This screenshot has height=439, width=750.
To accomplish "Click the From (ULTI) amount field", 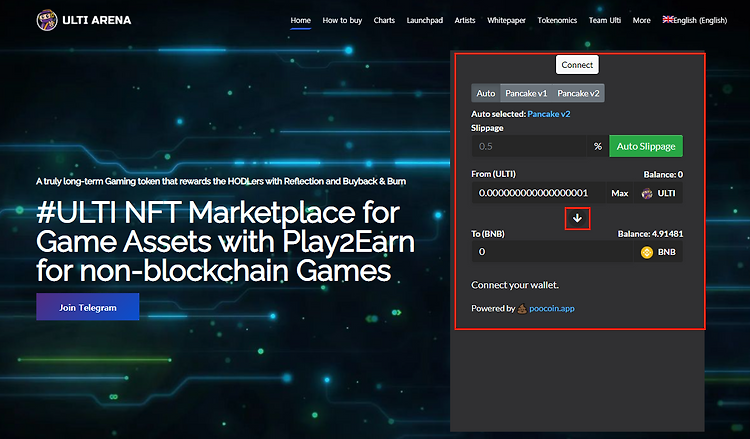I will (x=539, y=193).
